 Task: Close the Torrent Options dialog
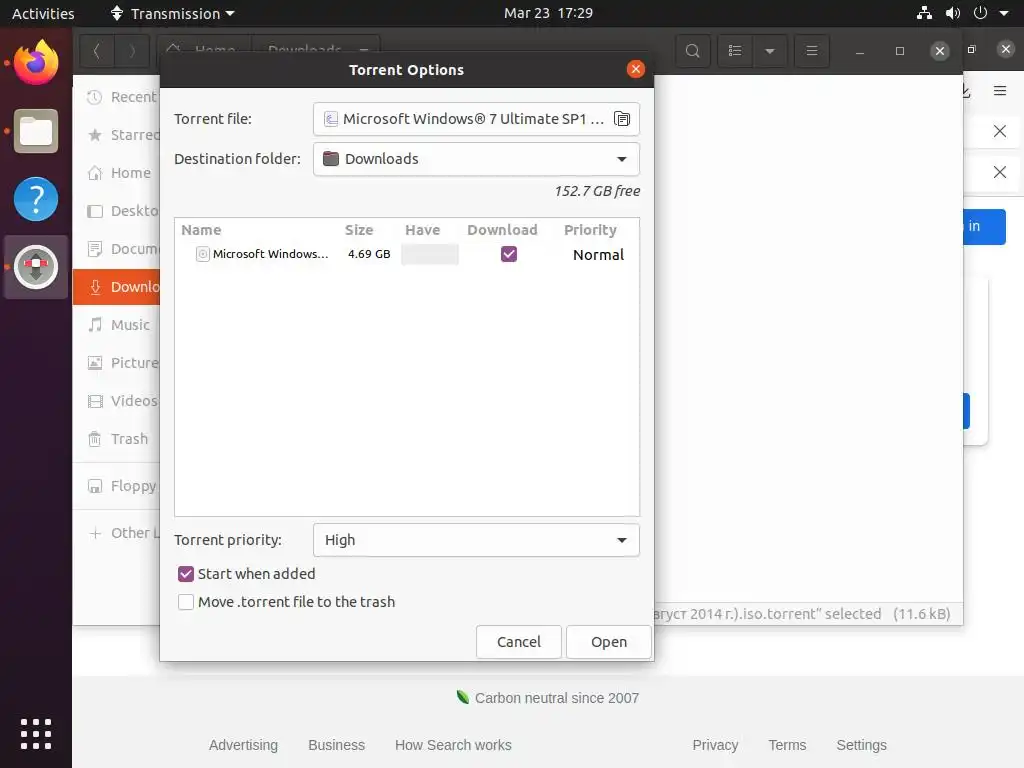click(x=635, y=69)
